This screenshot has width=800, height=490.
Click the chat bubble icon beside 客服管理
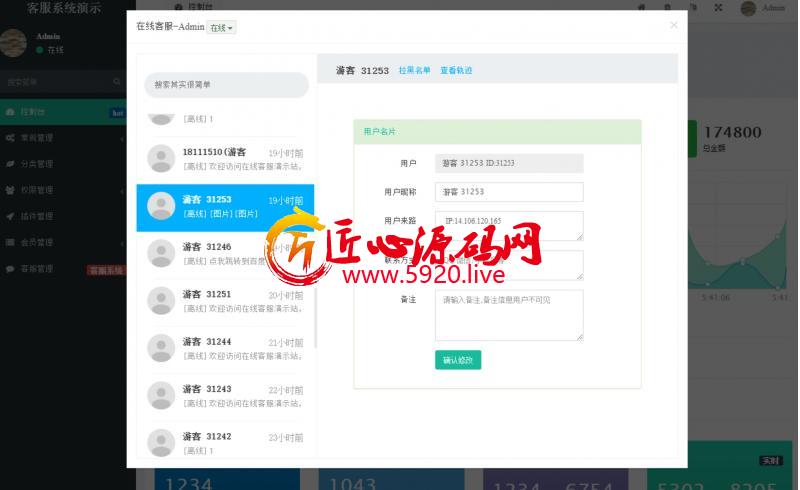click(x=10, y=269)
